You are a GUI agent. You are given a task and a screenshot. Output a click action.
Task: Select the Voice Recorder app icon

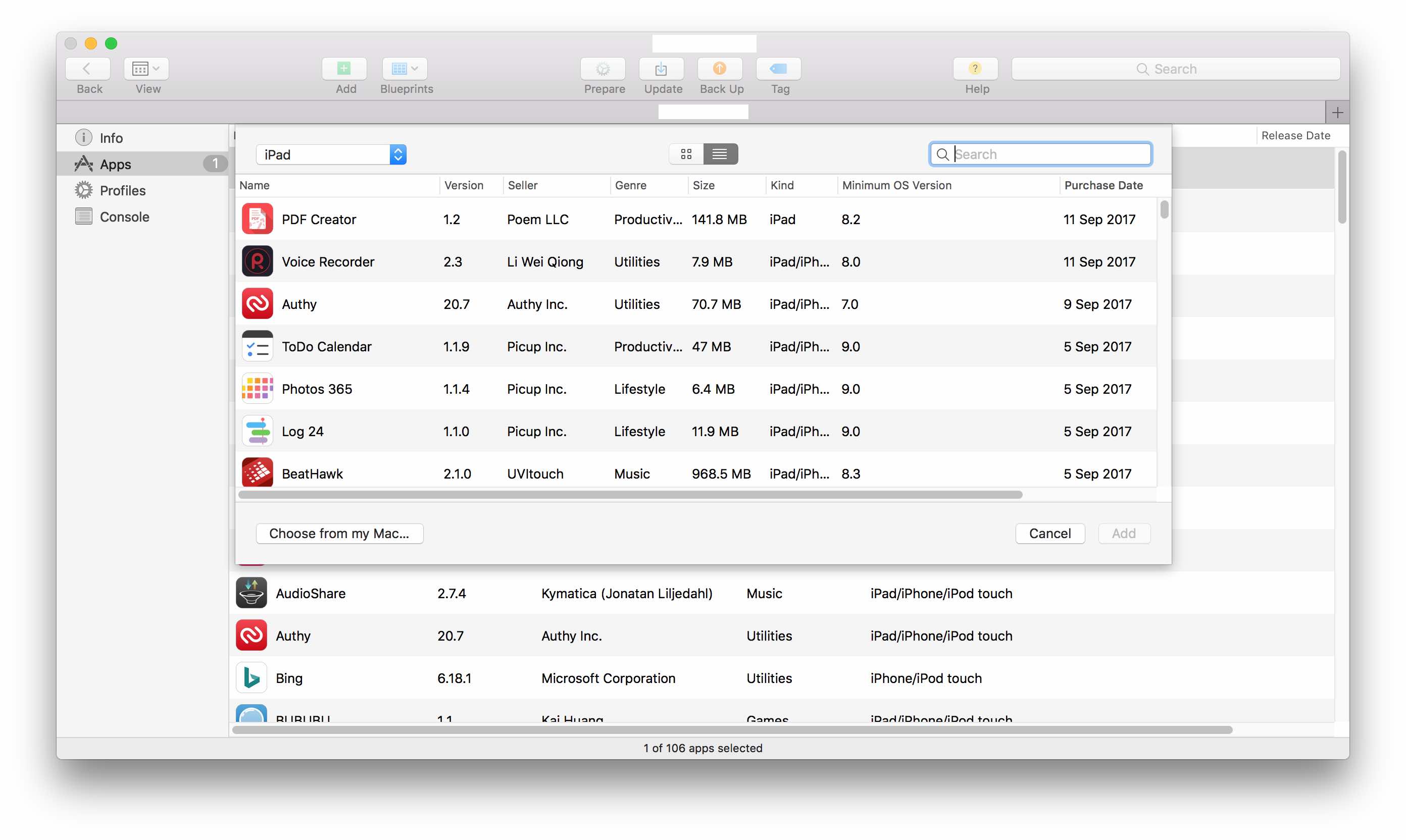point(257,261)
